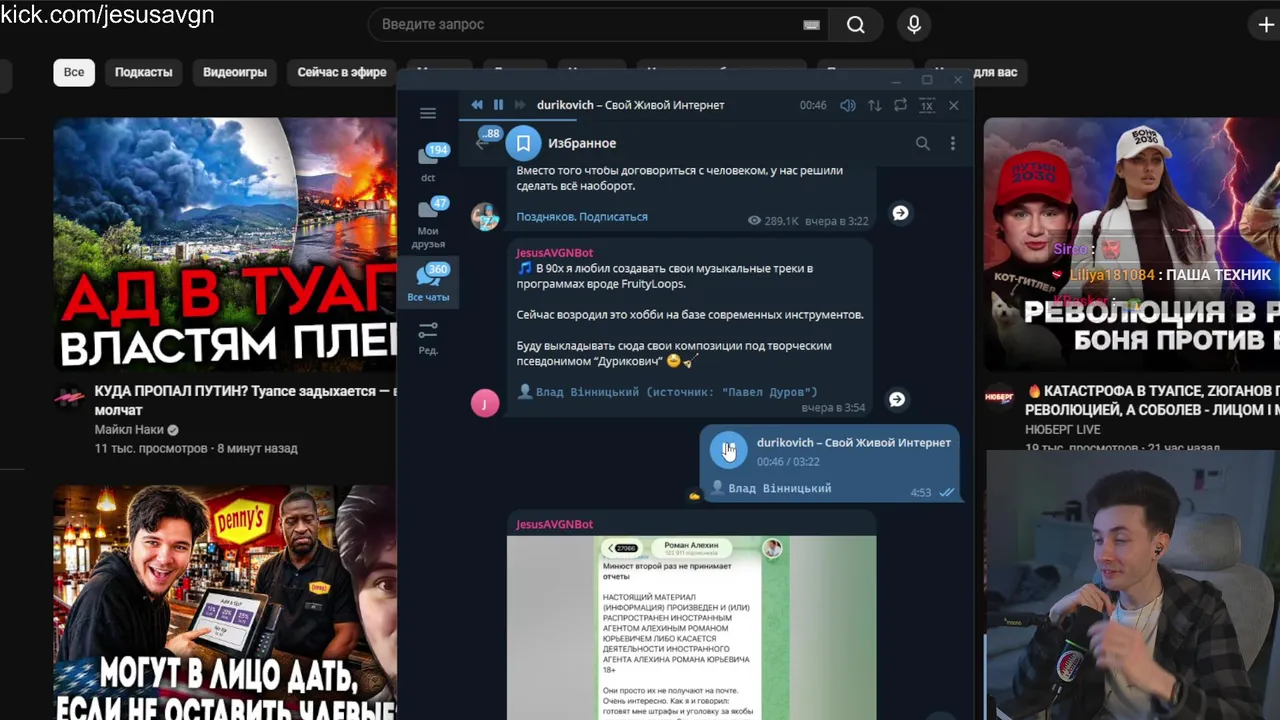1280x720 pixels.
Task: Forward the Поздняков post via arrow button
Action: [900, 213]
